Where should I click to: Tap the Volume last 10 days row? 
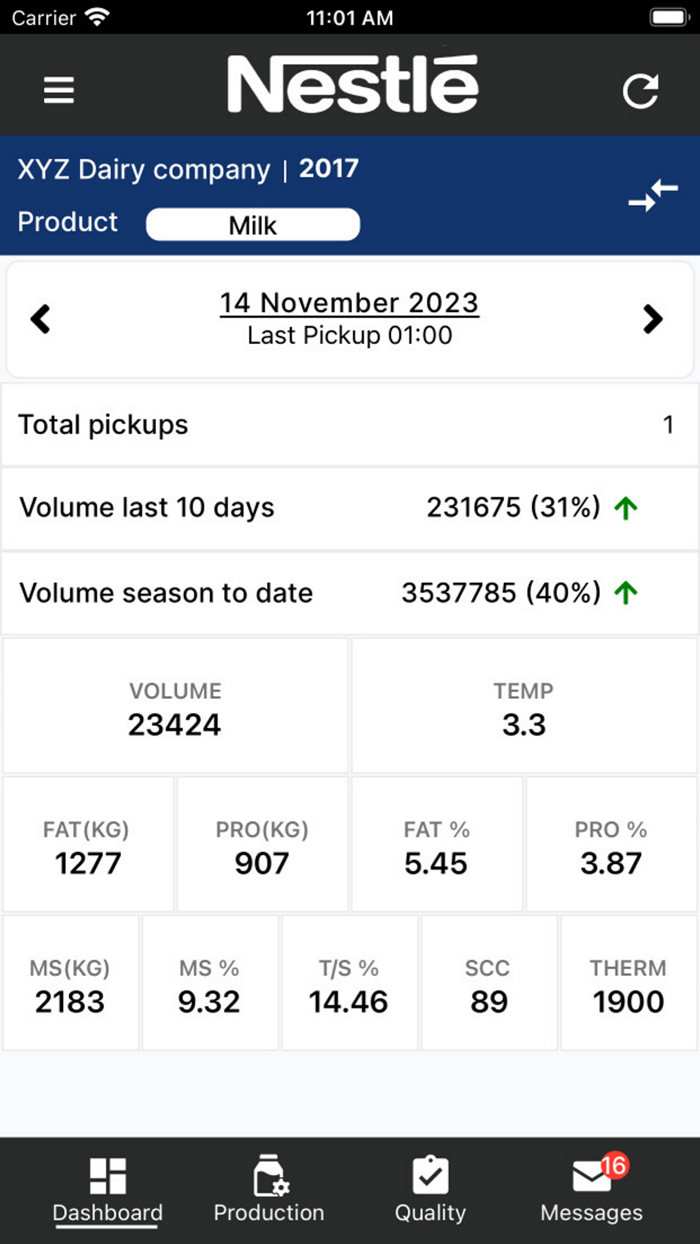click(x=350, y=507)
